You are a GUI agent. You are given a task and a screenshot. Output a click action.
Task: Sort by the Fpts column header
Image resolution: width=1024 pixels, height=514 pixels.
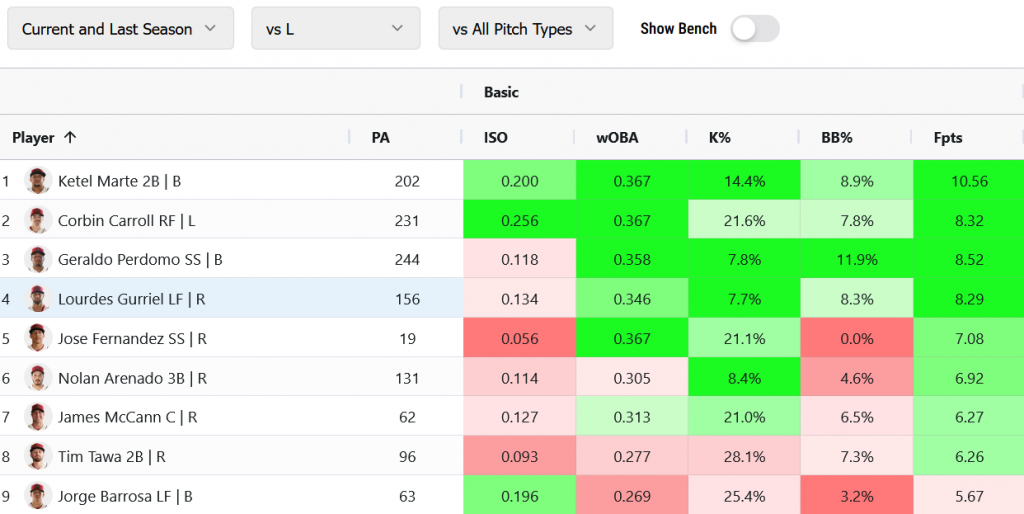(948, 138)
